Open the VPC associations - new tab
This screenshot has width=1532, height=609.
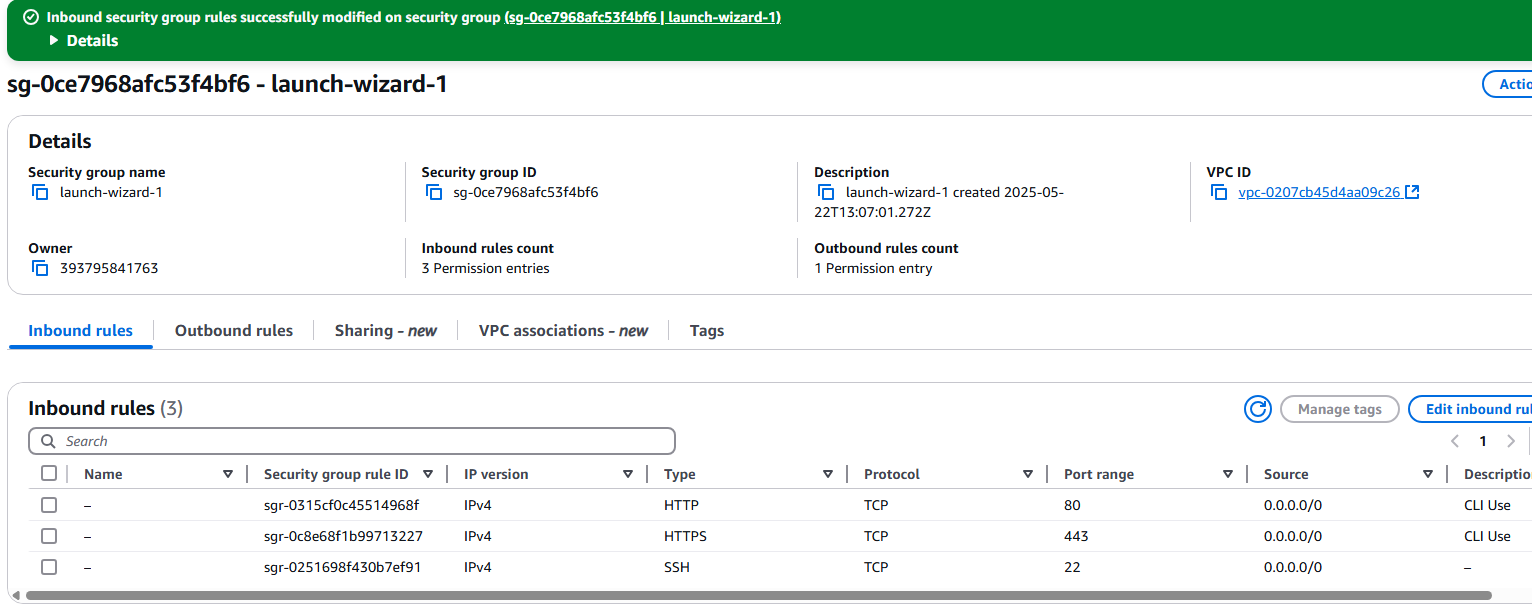pyautogui.click(x=563, y=330)
